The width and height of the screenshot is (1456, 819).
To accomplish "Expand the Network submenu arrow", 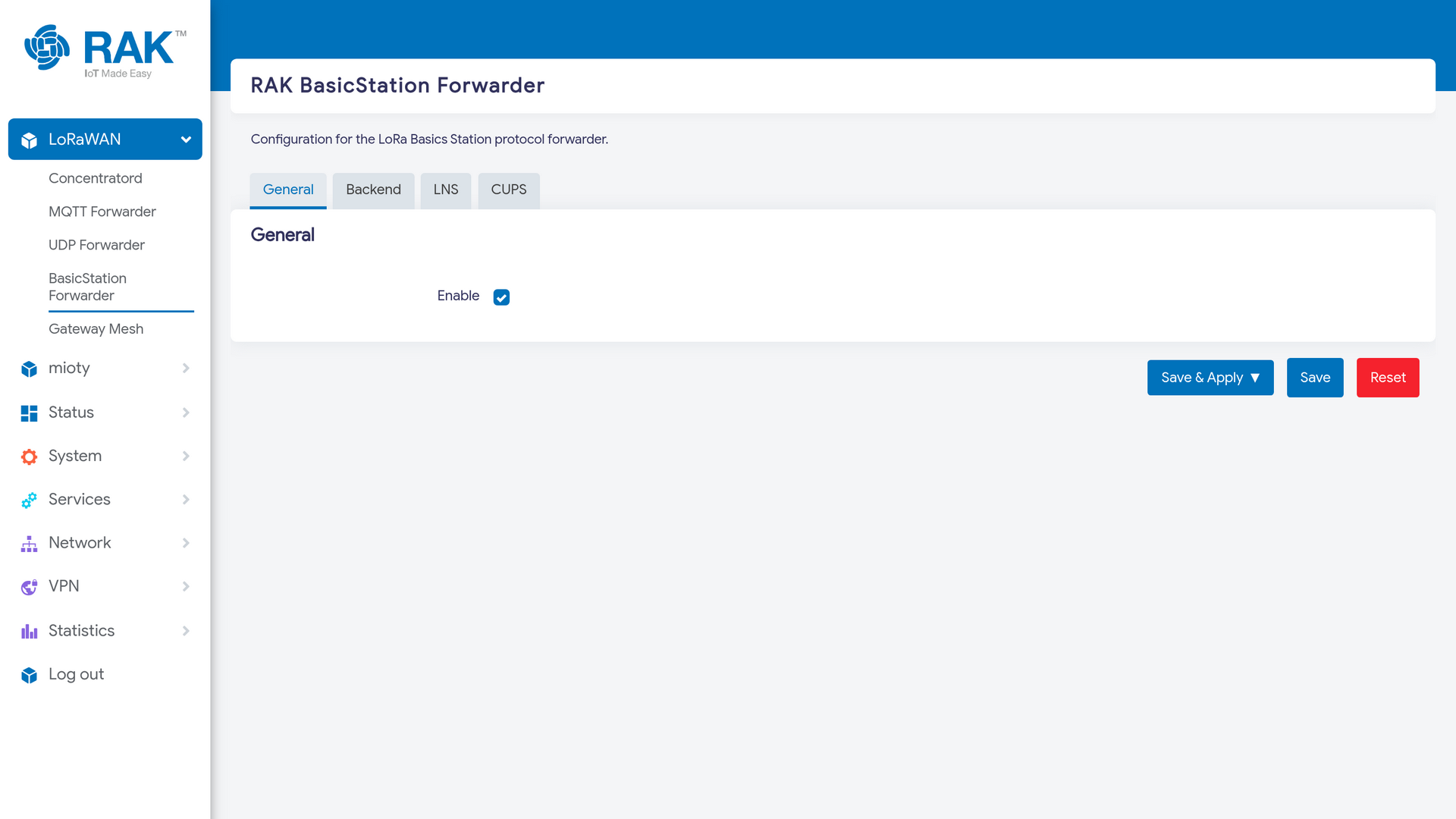I will pyautogui.click(x=186, y=543).
